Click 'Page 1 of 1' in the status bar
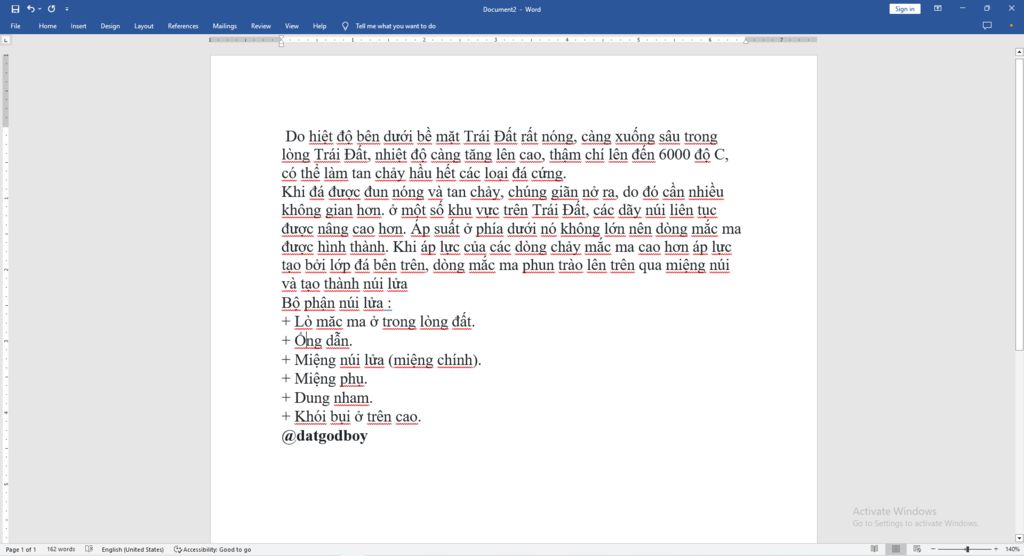Image resolution: width=1024 pixels, height=556 pixels. click(21, 549)
